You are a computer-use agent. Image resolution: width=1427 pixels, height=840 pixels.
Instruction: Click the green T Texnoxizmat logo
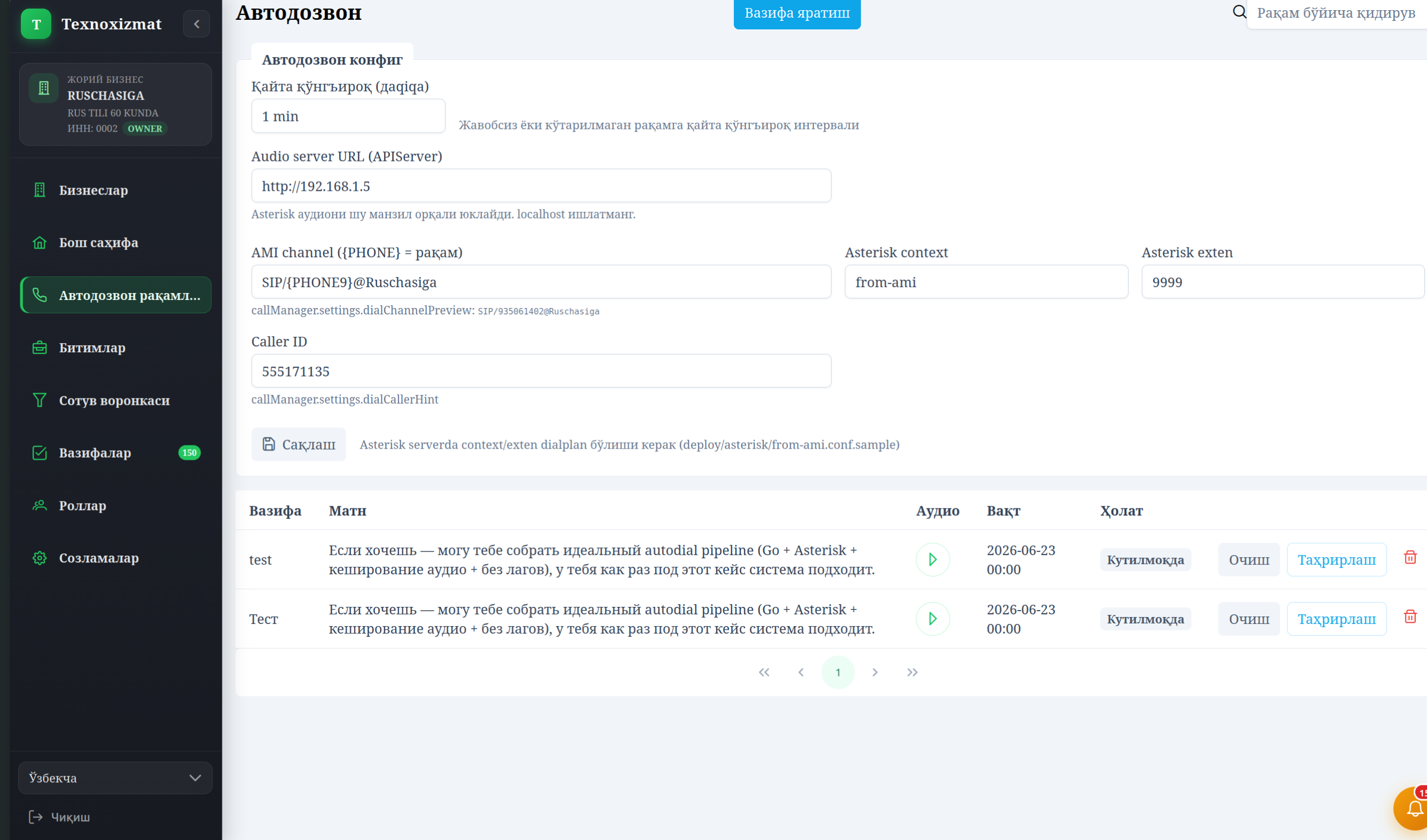36,24
